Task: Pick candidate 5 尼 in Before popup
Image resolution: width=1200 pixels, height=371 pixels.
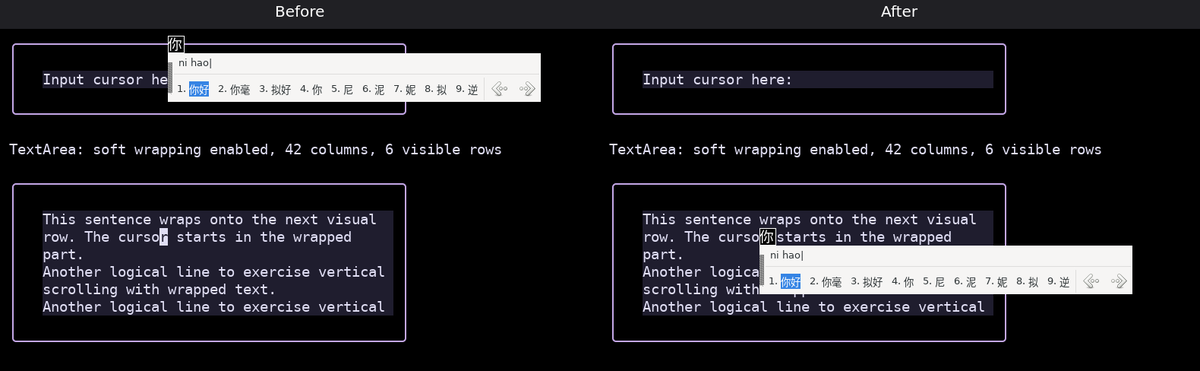Action: pyautogui.click(x=342, y=89)
